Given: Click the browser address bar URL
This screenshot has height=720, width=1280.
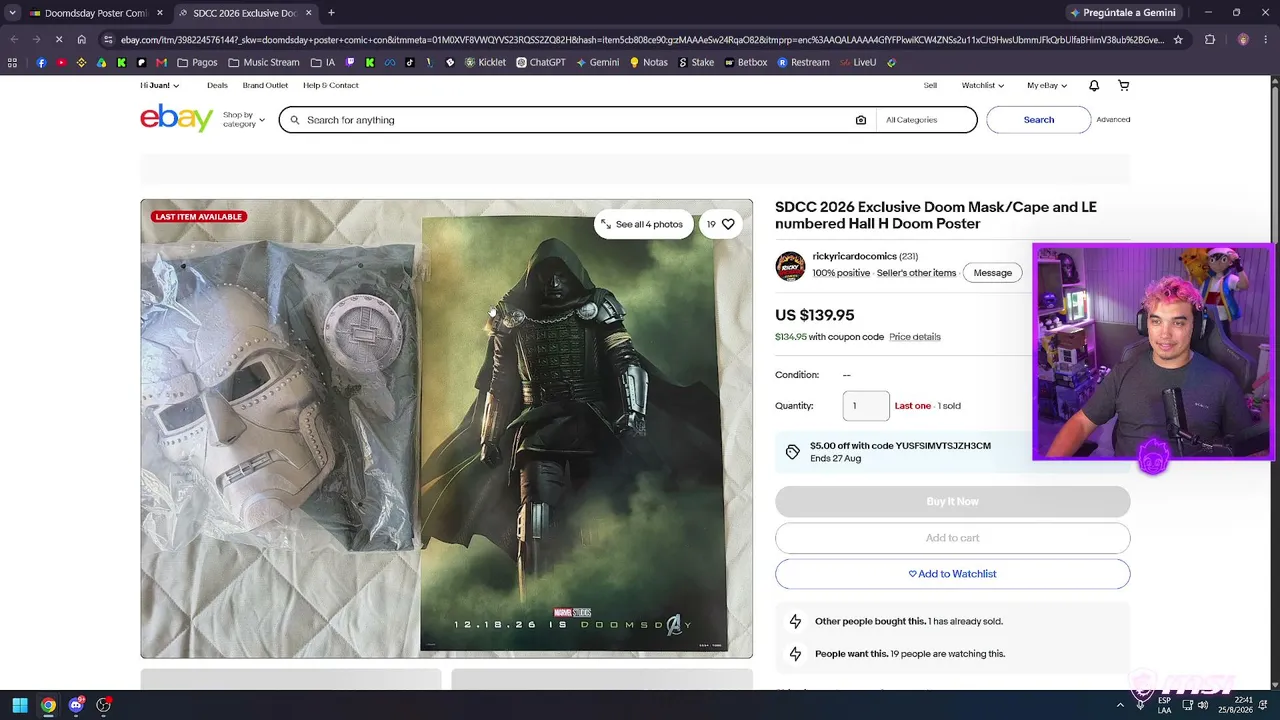Looking at the screenshot, I should pyautogui.click(x=640, y=40).
